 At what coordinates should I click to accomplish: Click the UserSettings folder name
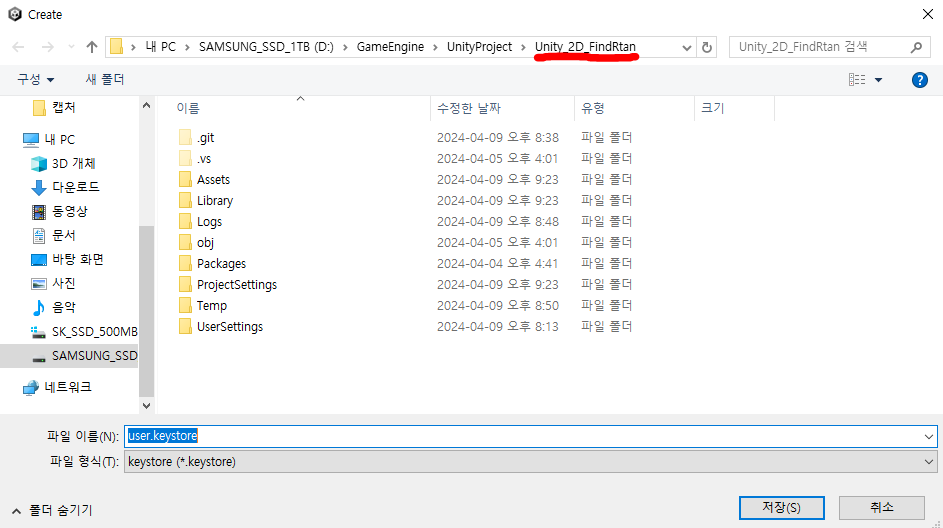tap(230, 327)
